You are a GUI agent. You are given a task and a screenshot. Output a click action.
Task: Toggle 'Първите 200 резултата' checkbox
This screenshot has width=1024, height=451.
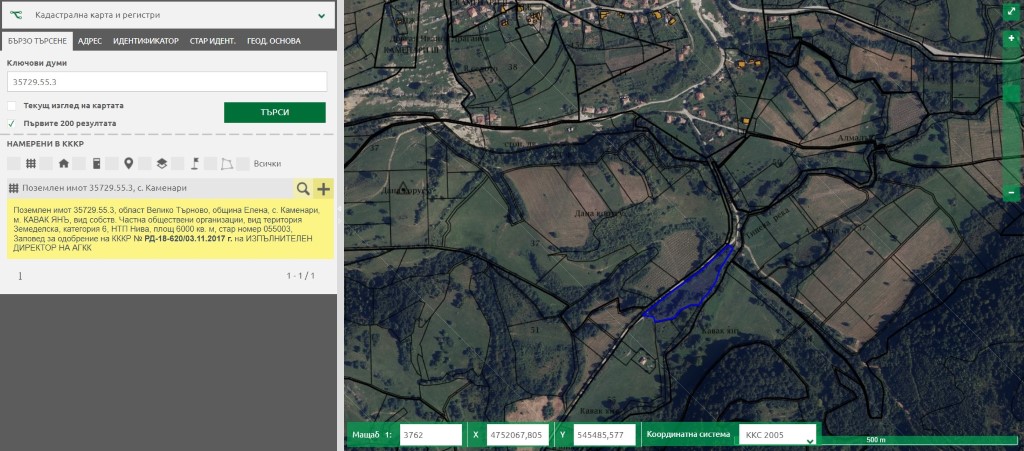tap(12, 123)
